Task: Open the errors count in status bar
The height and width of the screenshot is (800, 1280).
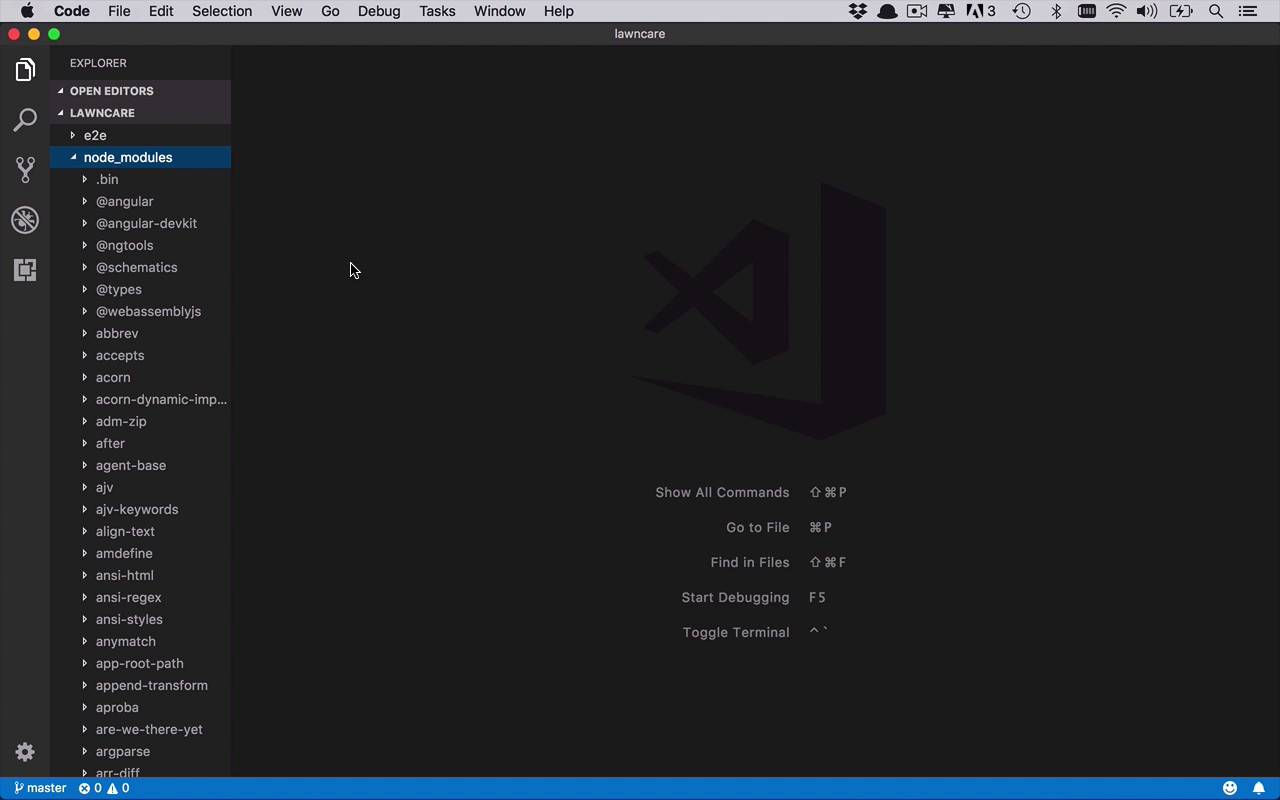Action: pyautogui.click(x=90, y=788)
